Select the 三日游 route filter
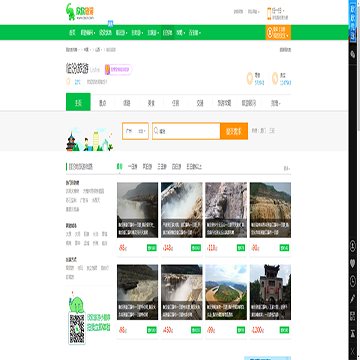360x360 pixels. tap(162, 167)
